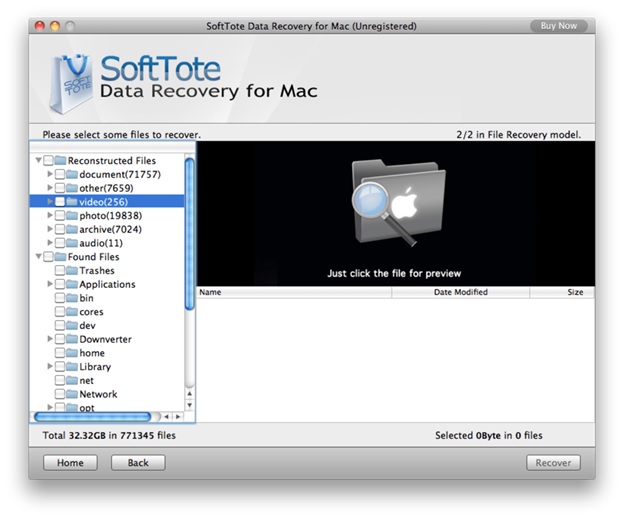Image resolution: width=624 pixels, height=519 pixels.
Task: Go to the Home screen
Action: (x=70, y=462)
